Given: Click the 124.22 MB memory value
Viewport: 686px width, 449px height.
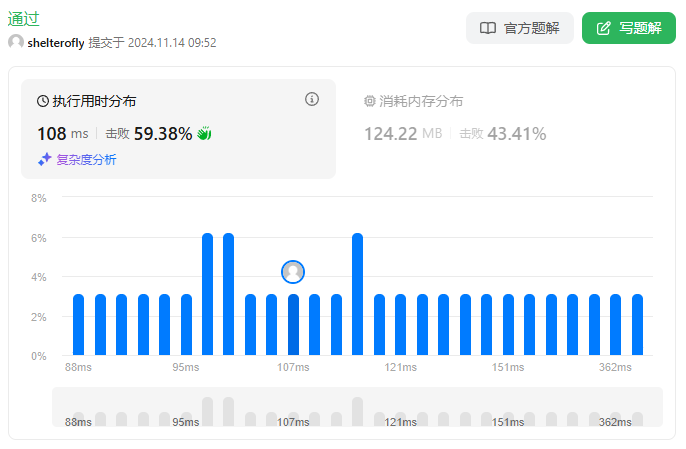Looking at the screenshot, I should pyautogui.click(x=403, y=133).
